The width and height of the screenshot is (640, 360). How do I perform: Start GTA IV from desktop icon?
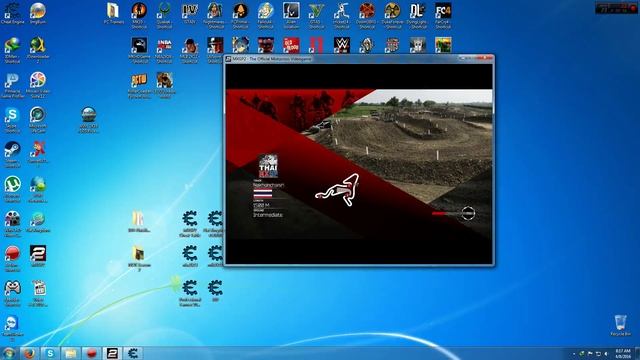tap(189, 13)
